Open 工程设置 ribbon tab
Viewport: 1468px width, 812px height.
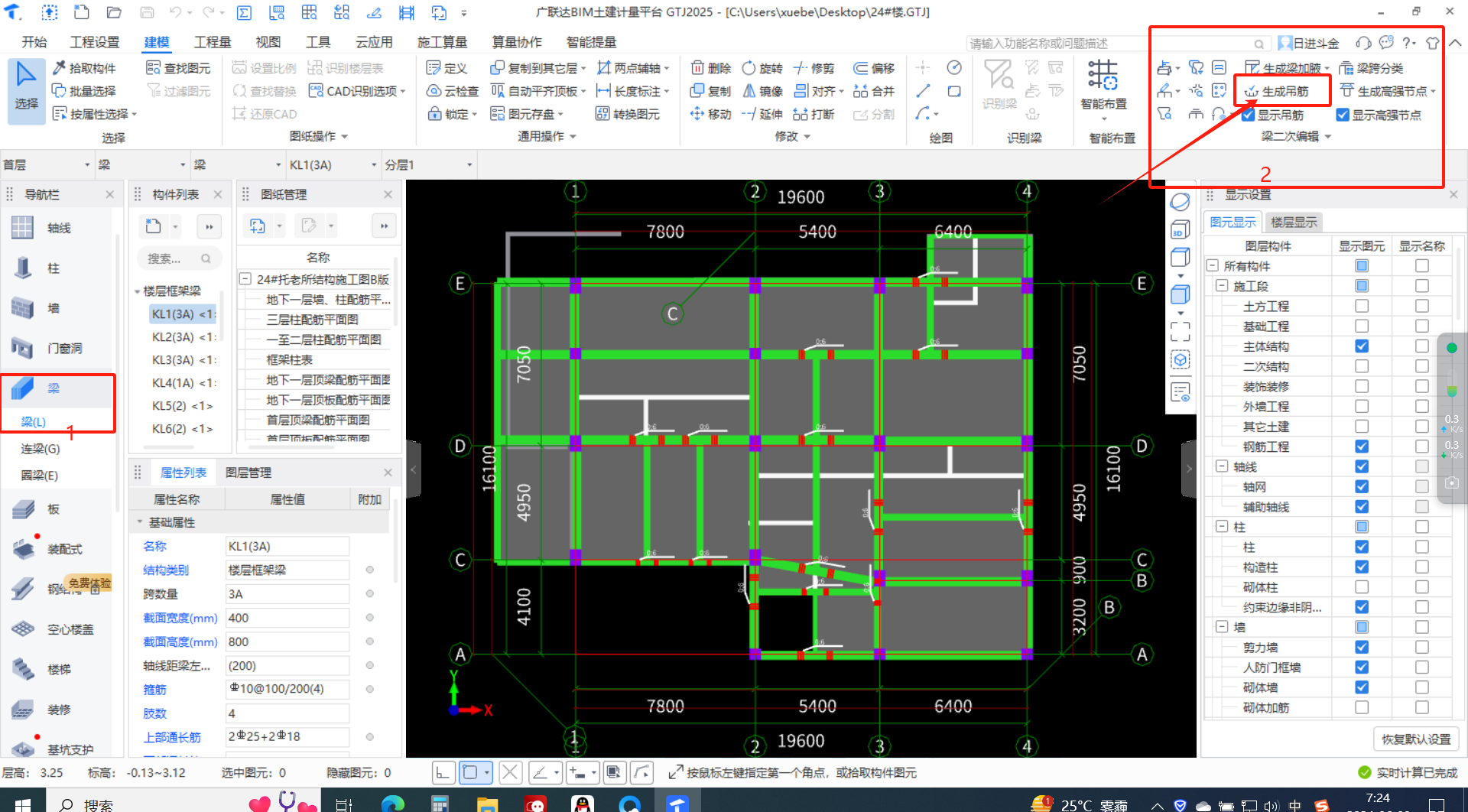point(95,42)
